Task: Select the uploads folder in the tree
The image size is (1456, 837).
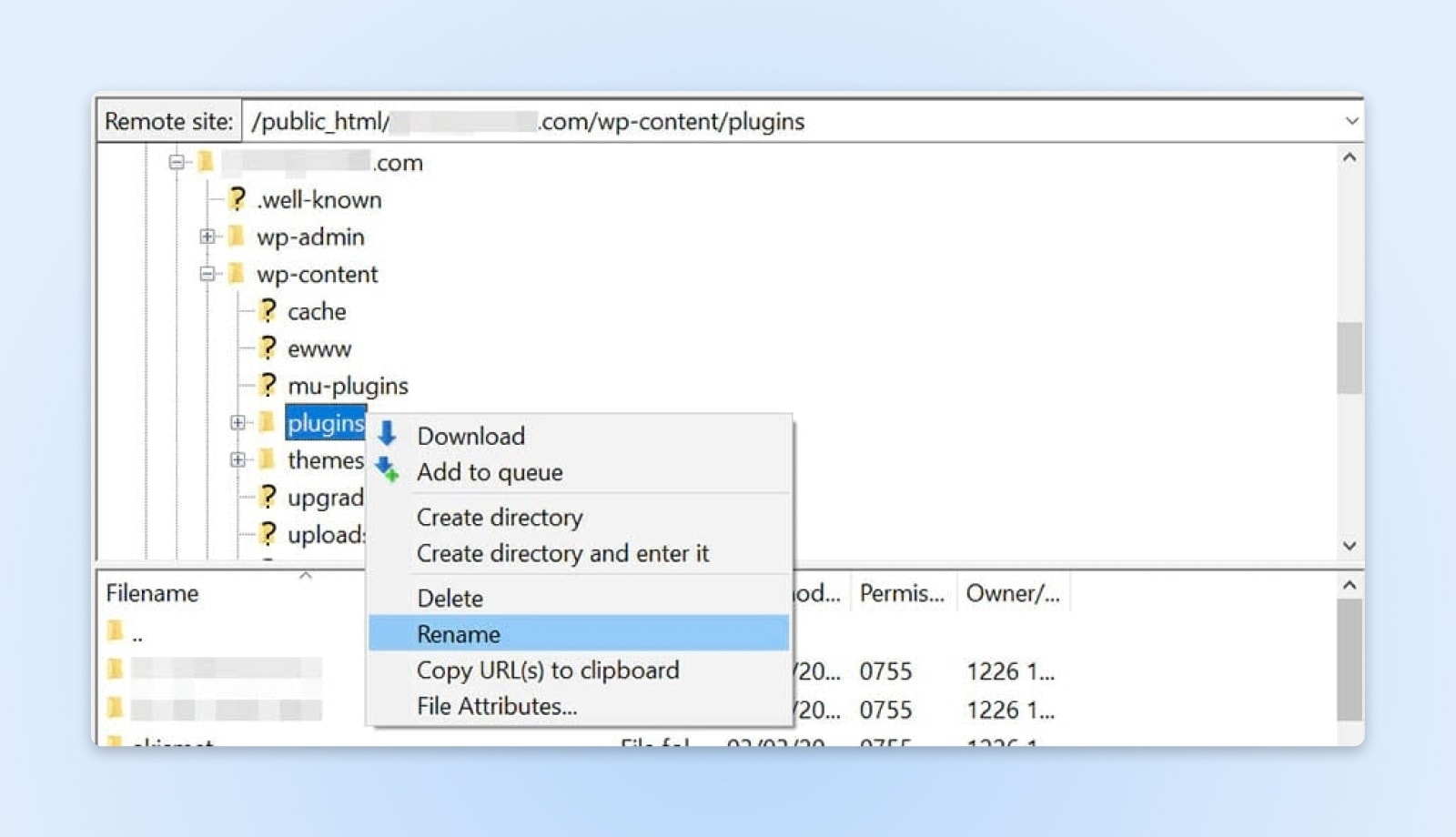Action: pos(320,535)
